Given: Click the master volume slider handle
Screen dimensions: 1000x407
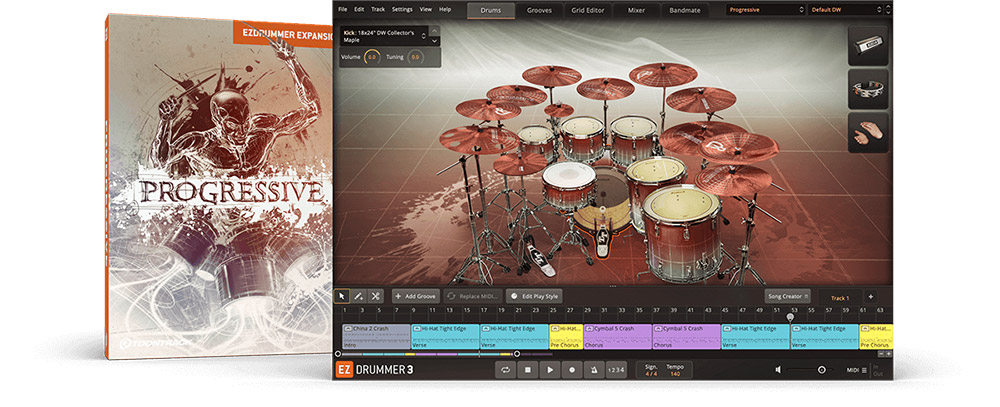Looking at the screenshot, I should (822, 370).
